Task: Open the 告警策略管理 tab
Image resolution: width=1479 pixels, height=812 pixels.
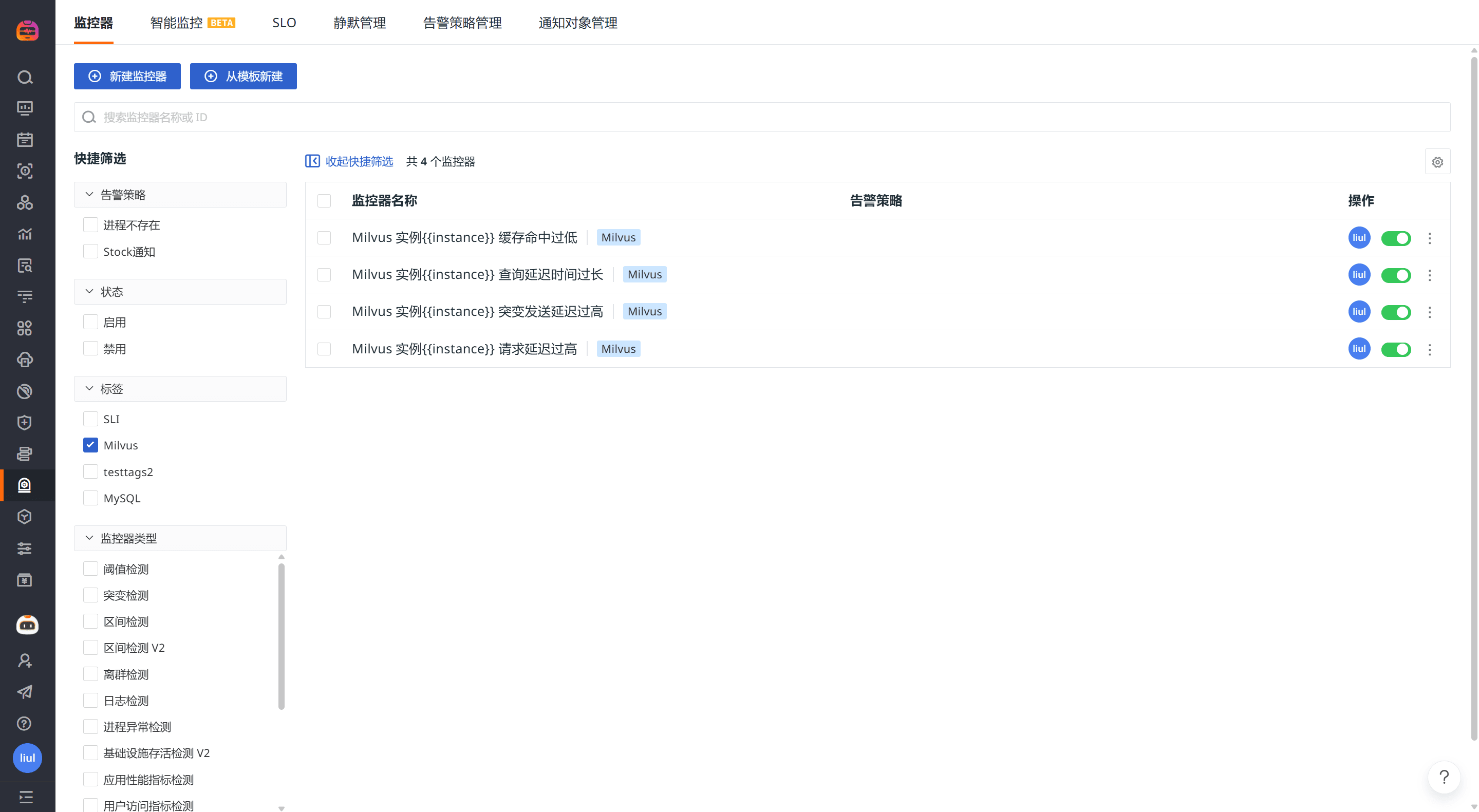Action: point(462,23)
